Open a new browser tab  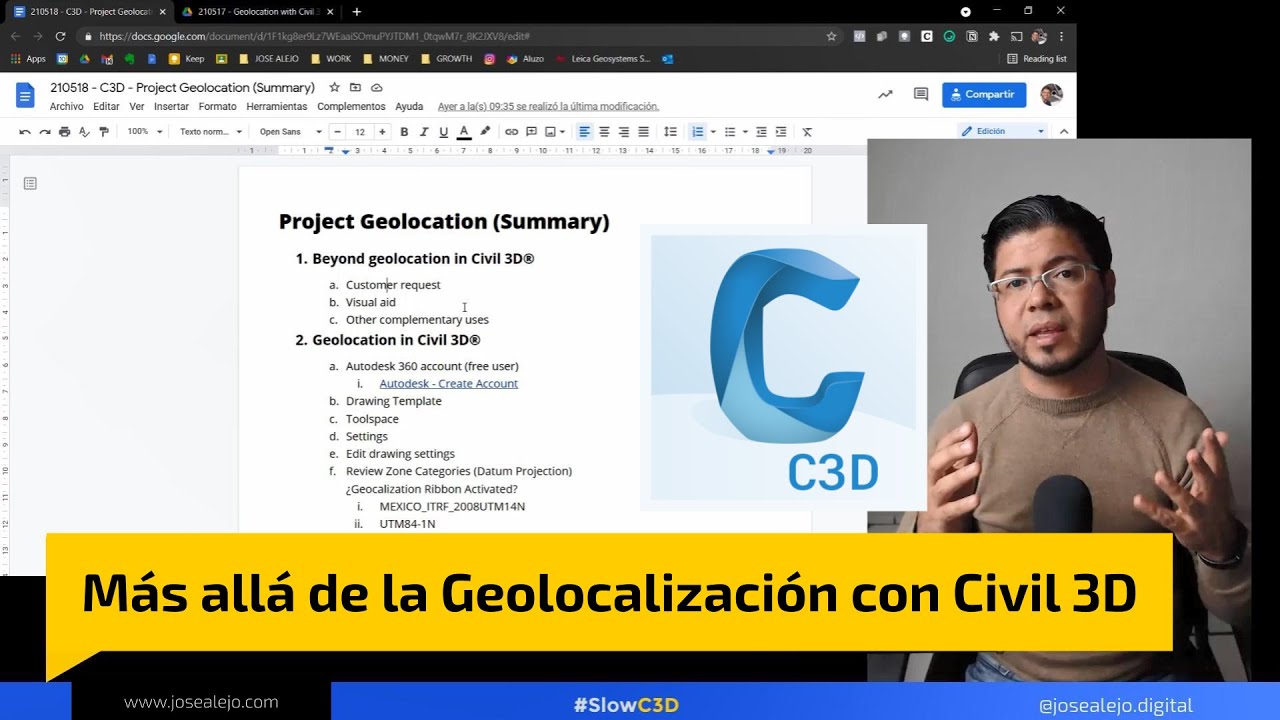click(357, 12)
